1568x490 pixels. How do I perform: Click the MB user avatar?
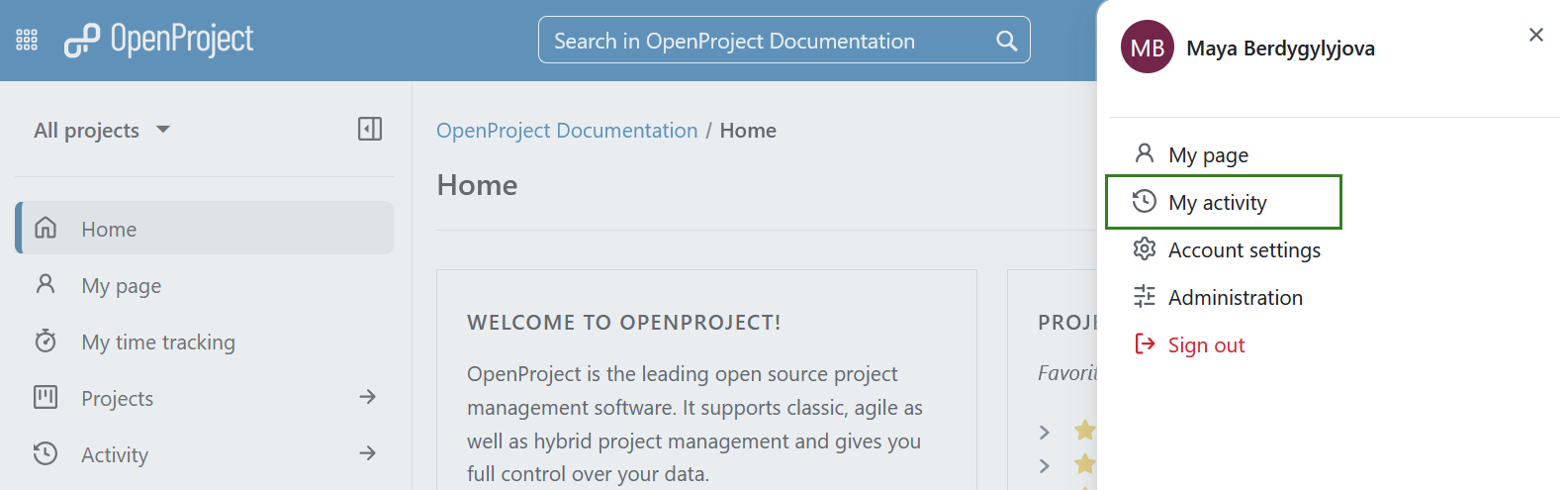(x=1147, y=48)
